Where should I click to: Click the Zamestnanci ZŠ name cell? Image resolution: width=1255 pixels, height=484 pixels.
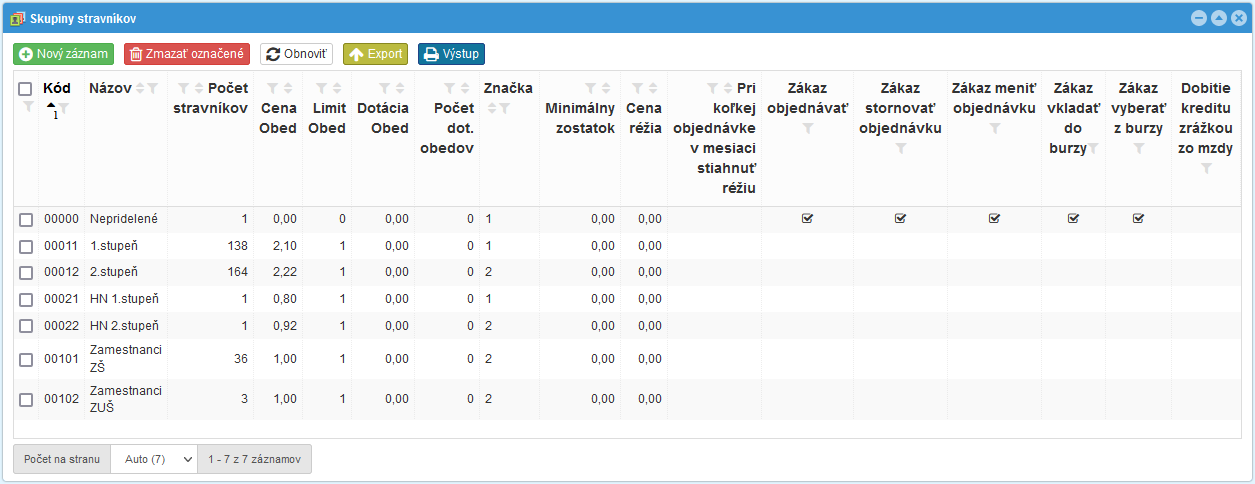126,359
